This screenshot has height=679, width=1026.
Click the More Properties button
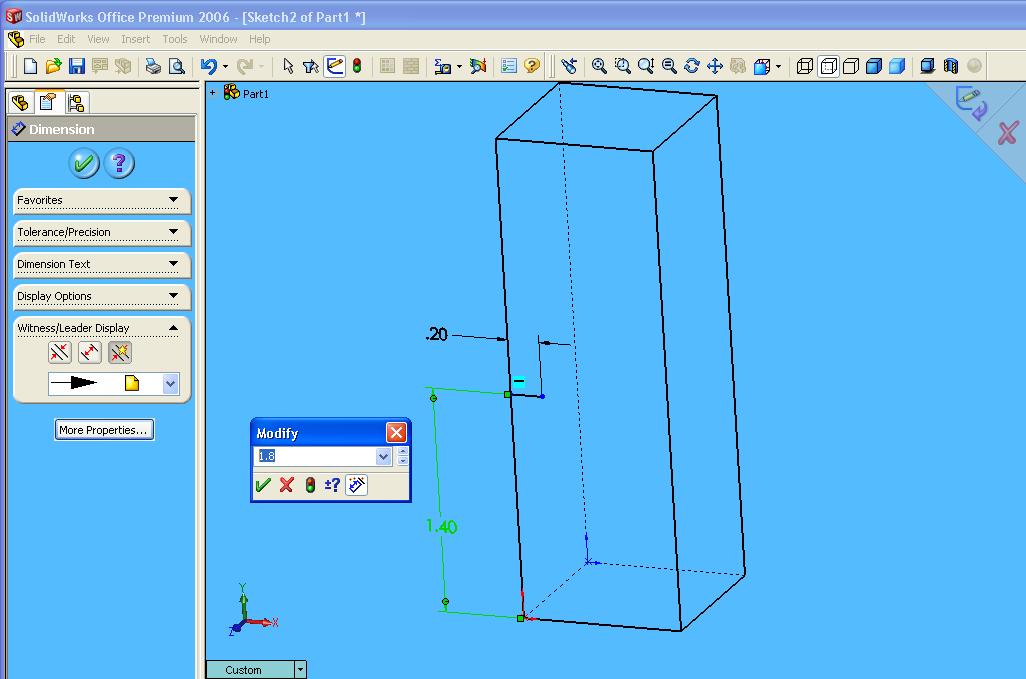104,430
